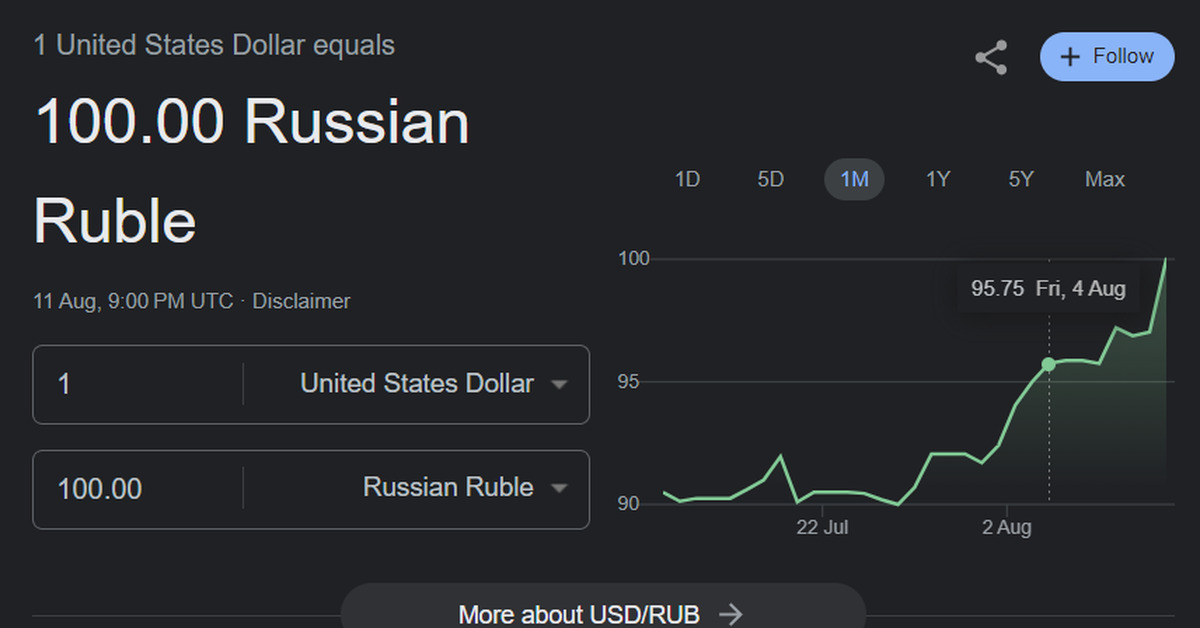
Task: Click the 22 Jul date label on chart
Action: [x=822, y=527]
